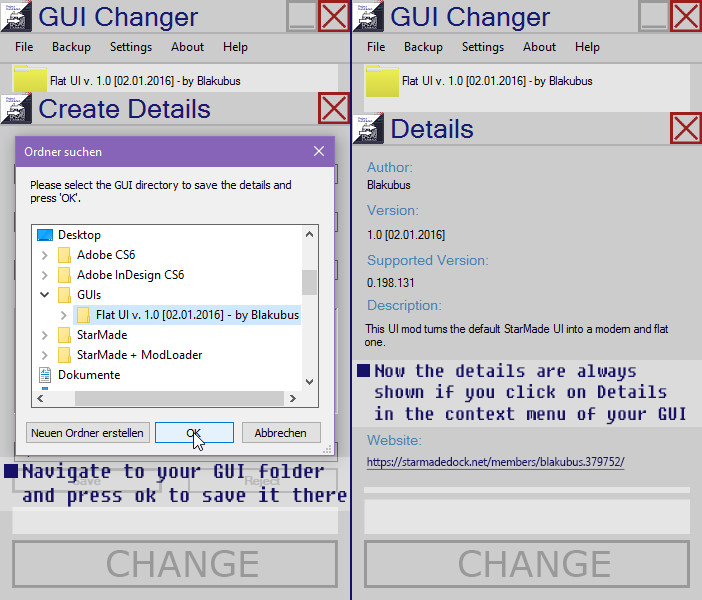Click supported version value 0.198.131
702x600 pixels.
390,283
